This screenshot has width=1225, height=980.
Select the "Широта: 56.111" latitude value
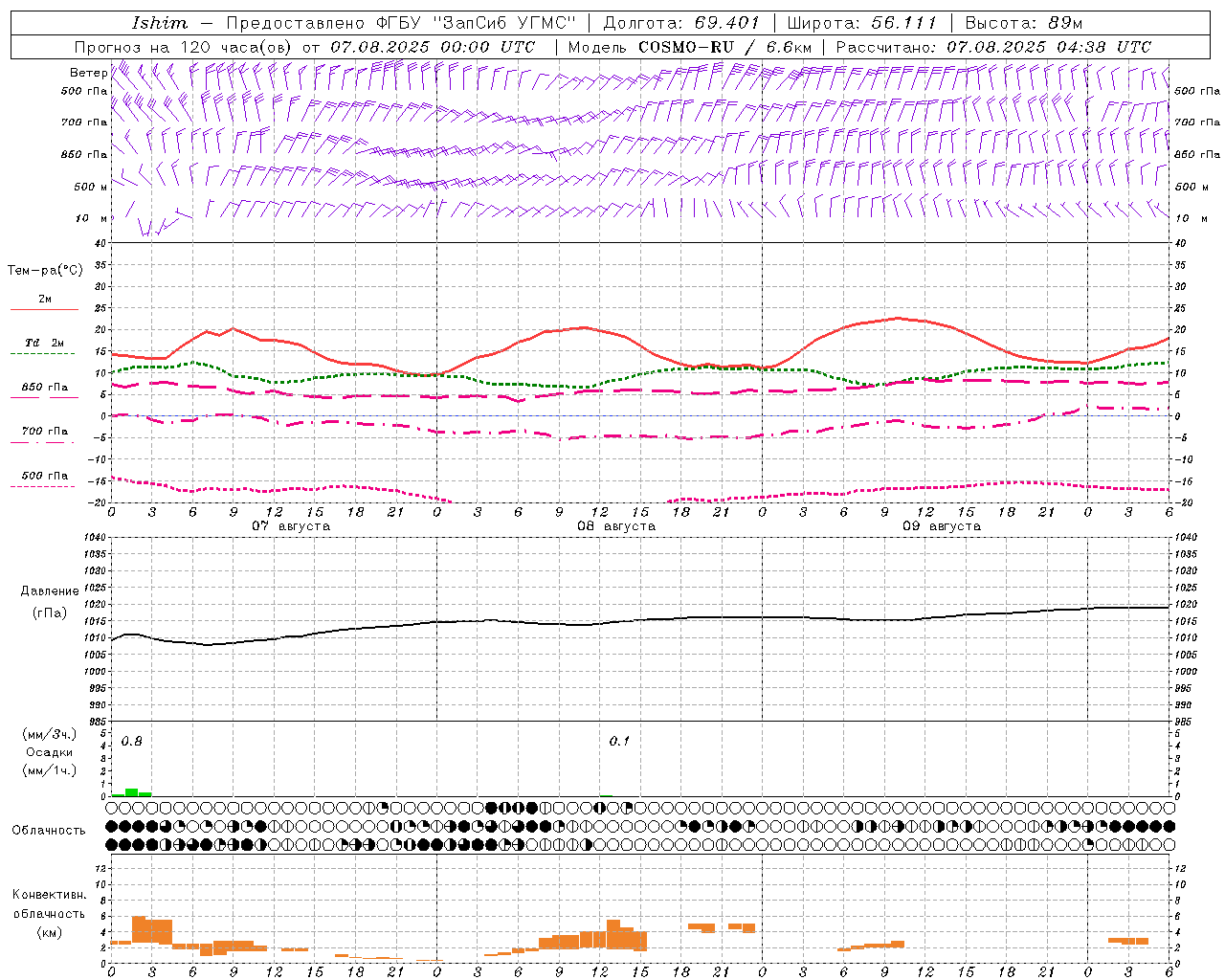point(861,23)
